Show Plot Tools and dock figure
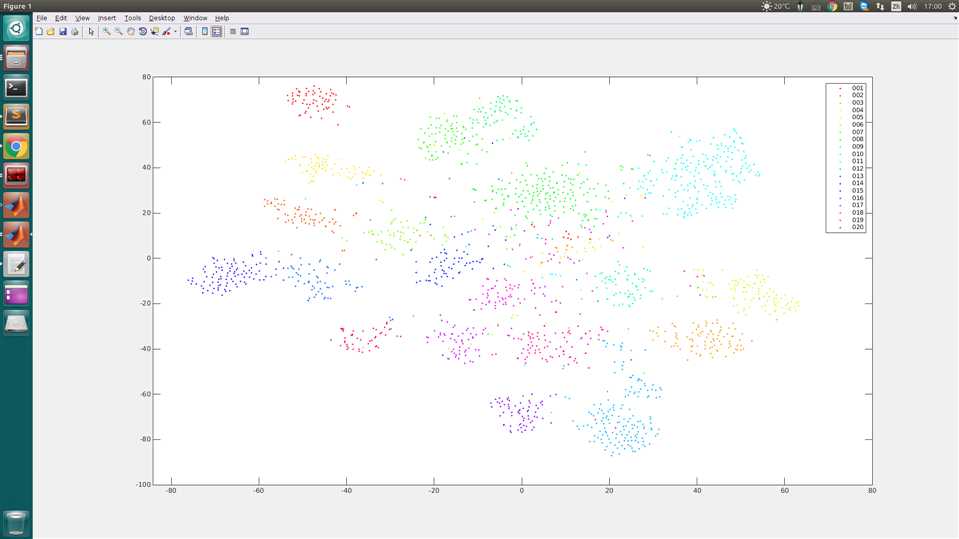Viewport: 959px width, 539px height. click(x=245, y=31)
